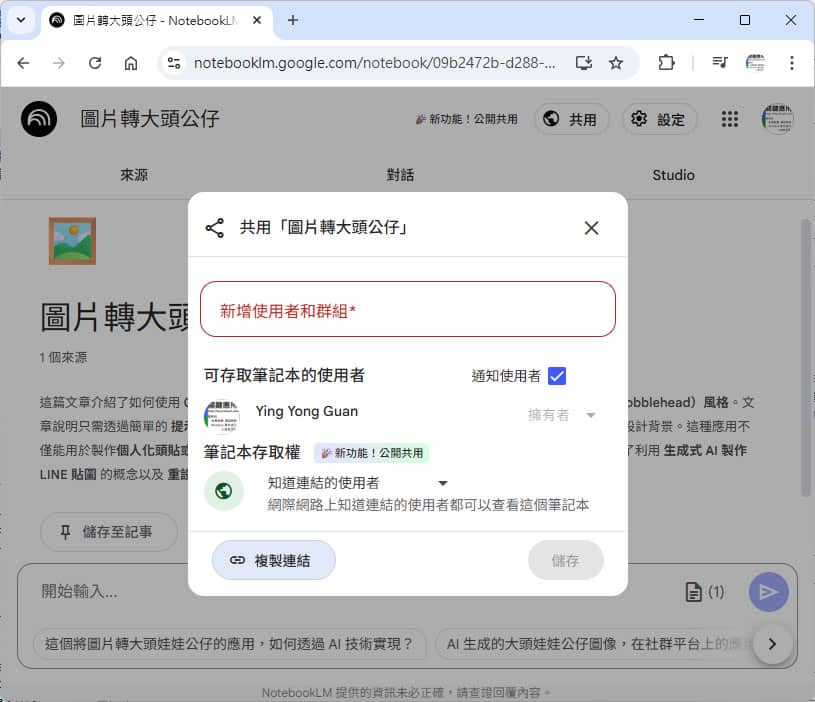Screen dimensions: 815x702
Task: Toggle the 通知使用者 checkbox
Action: click(x=557, y=376)
